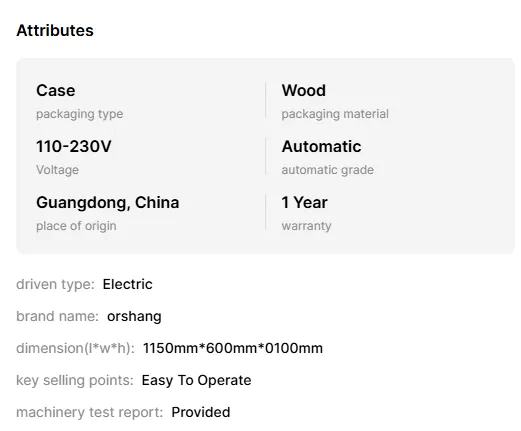Click the place of origin label

76,226
